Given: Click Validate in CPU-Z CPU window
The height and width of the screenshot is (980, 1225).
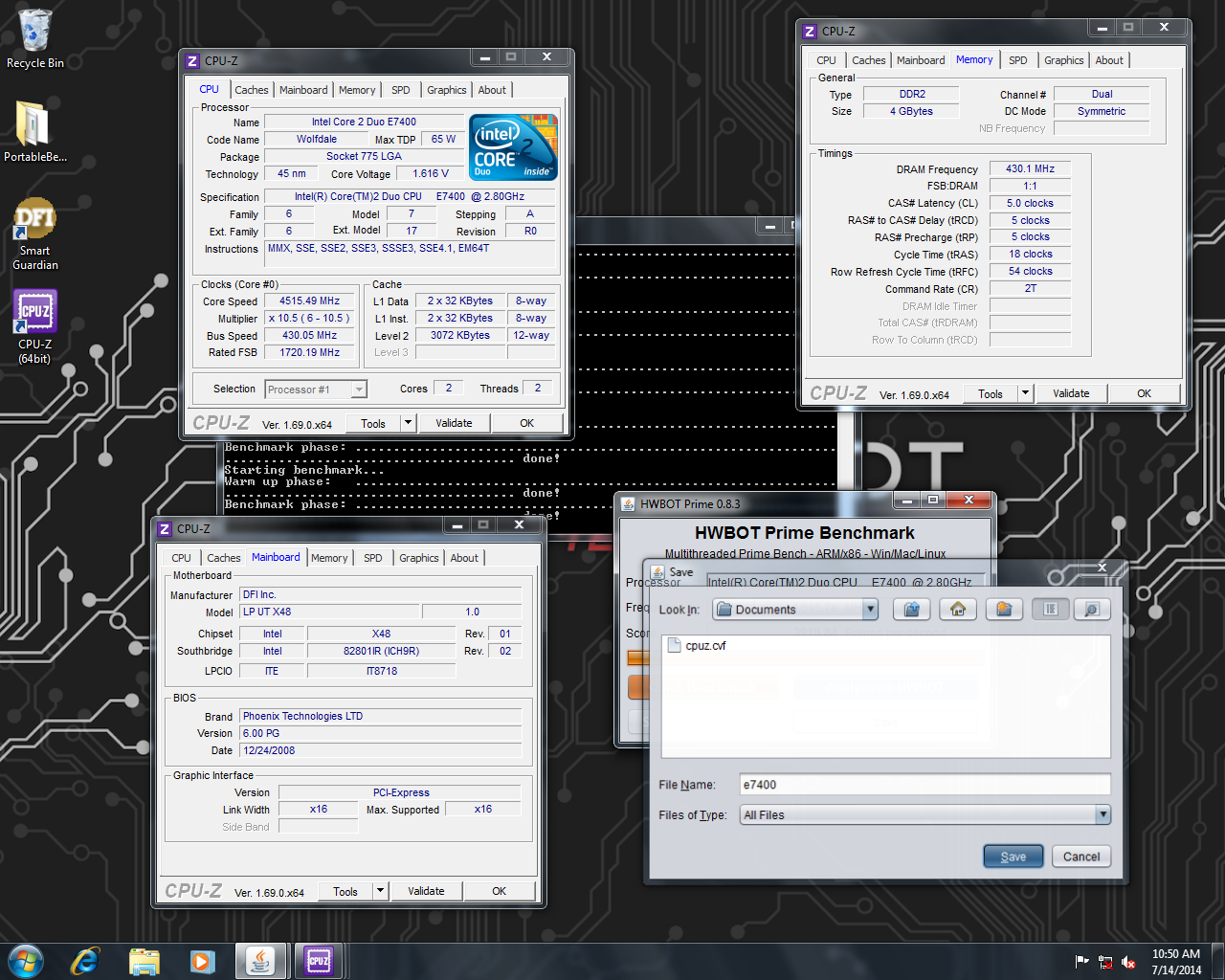Looking at the screenshot, I should tap(454, 423).
